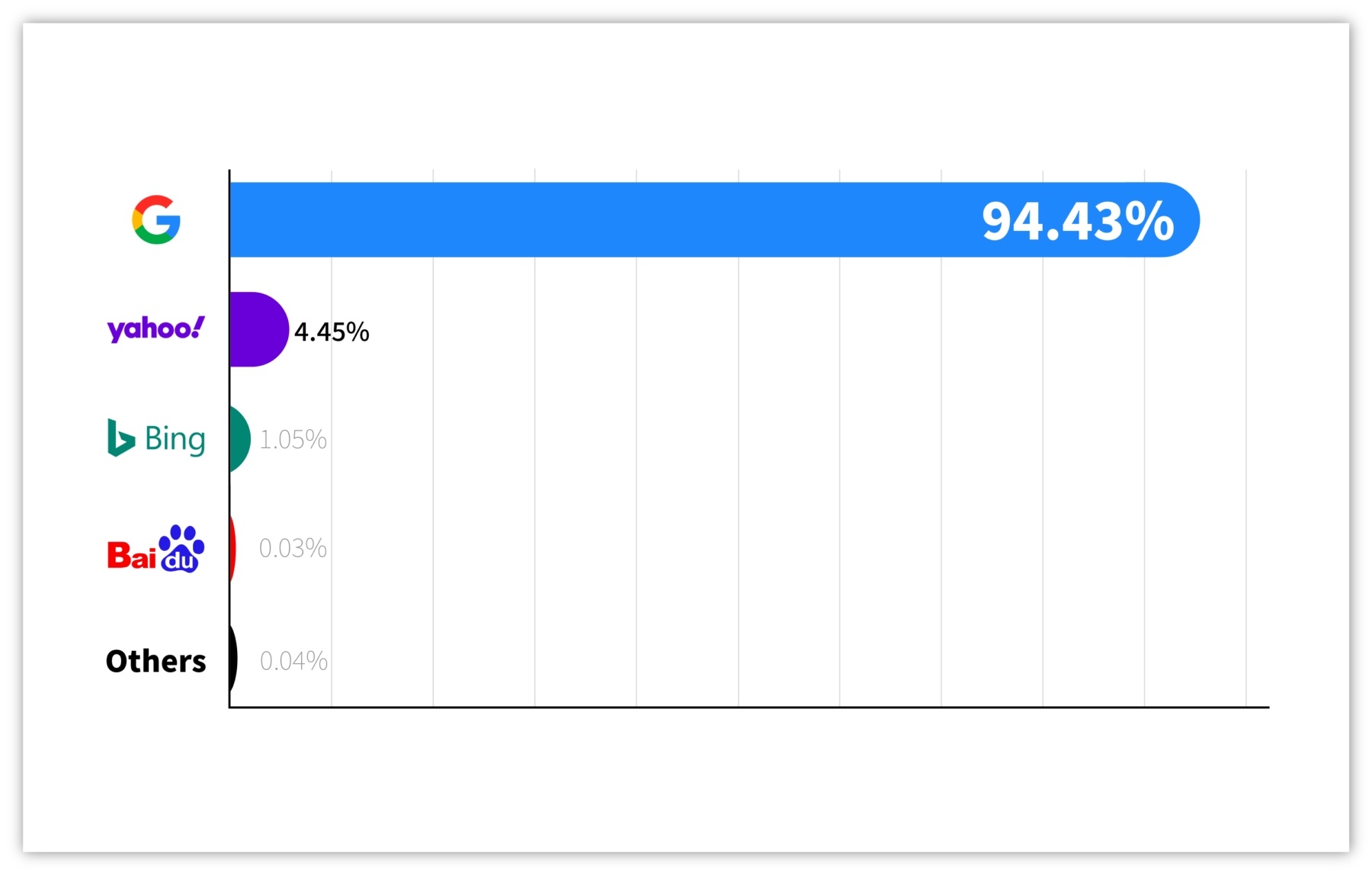The height and width of the screenshot is (875, 1372).
Task: Click the blue Baidu paw icon
Action: [181, 548]
